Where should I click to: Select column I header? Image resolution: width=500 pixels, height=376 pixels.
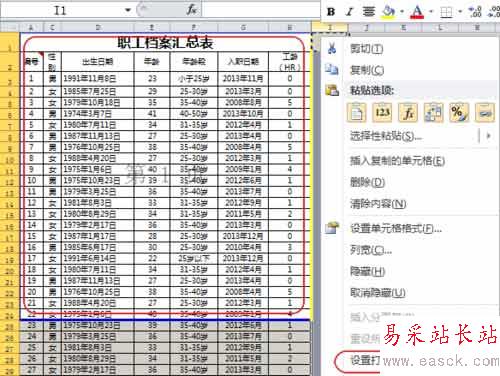click(x=330, y=27)
